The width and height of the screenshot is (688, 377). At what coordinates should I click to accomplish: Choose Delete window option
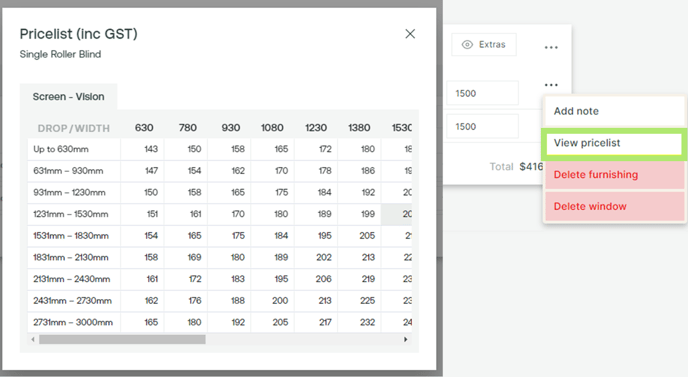coord(614,206)
